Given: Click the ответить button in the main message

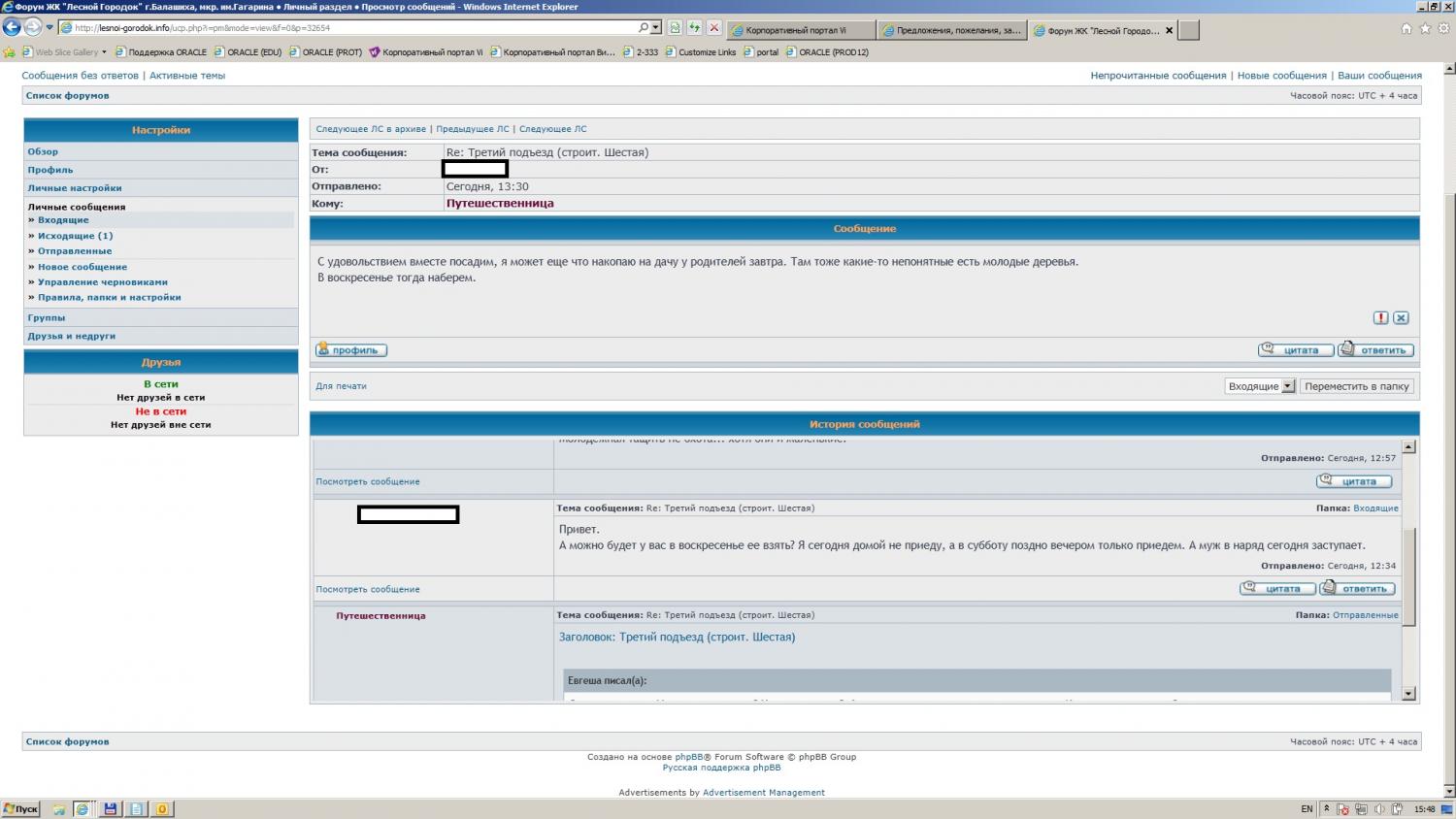Looking at the screenshot, I should tap(1375, 350).
